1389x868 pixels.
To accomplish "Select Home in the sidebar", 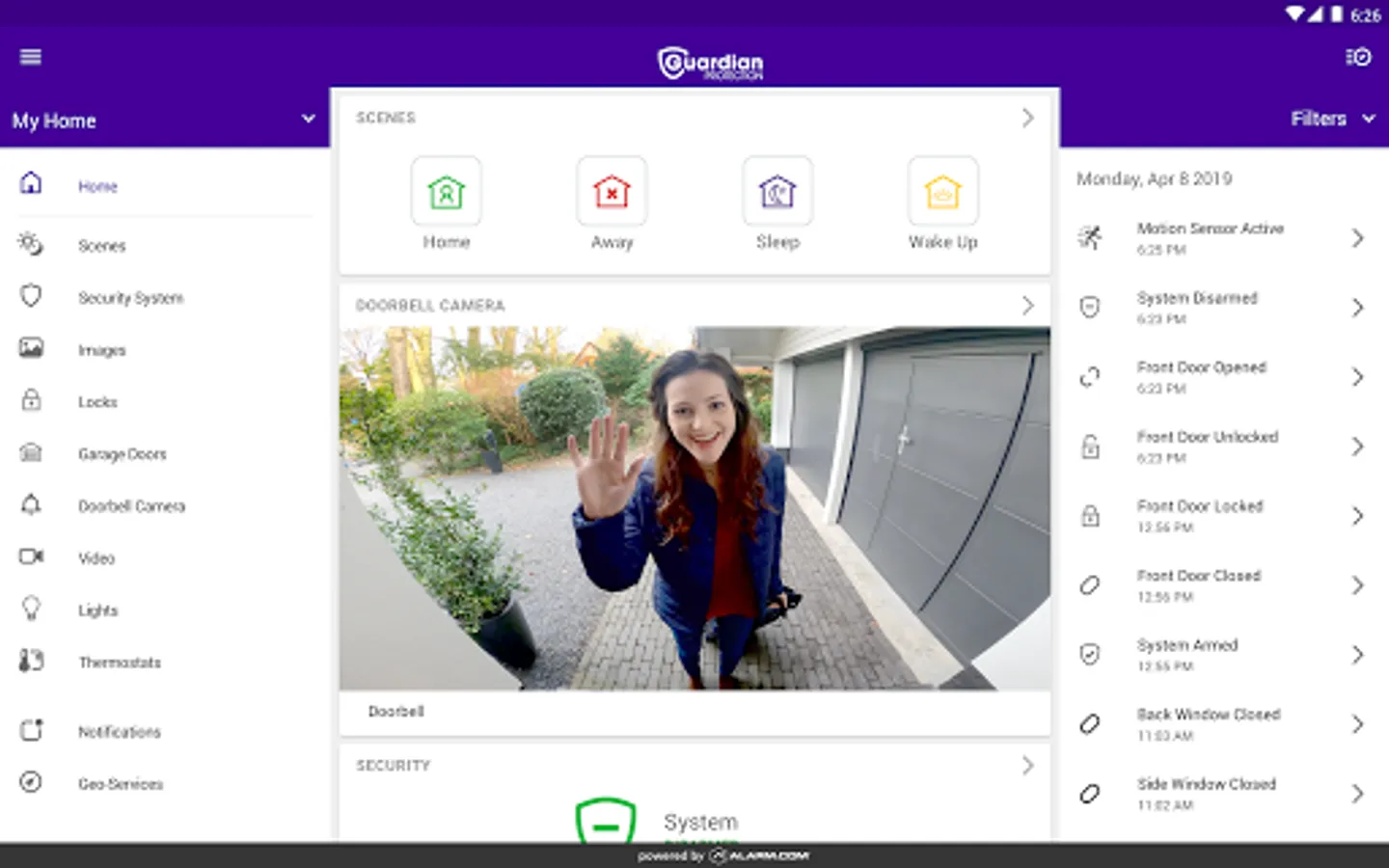I will [x=97, y=186].
